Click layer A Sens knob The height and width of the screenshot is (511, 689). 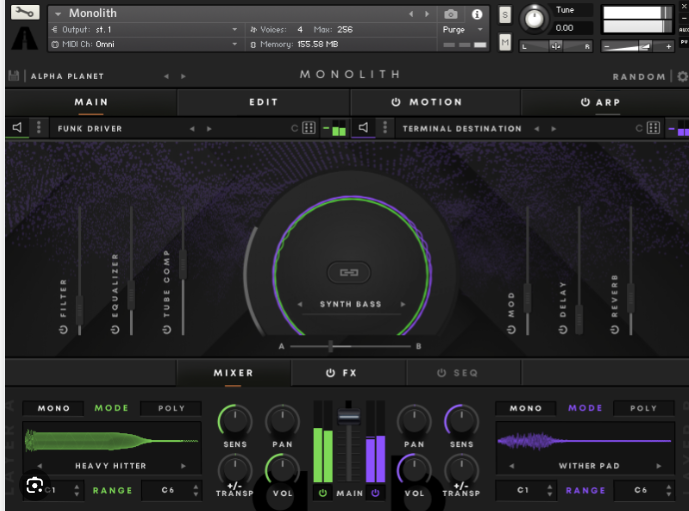(x=235, y=421)
